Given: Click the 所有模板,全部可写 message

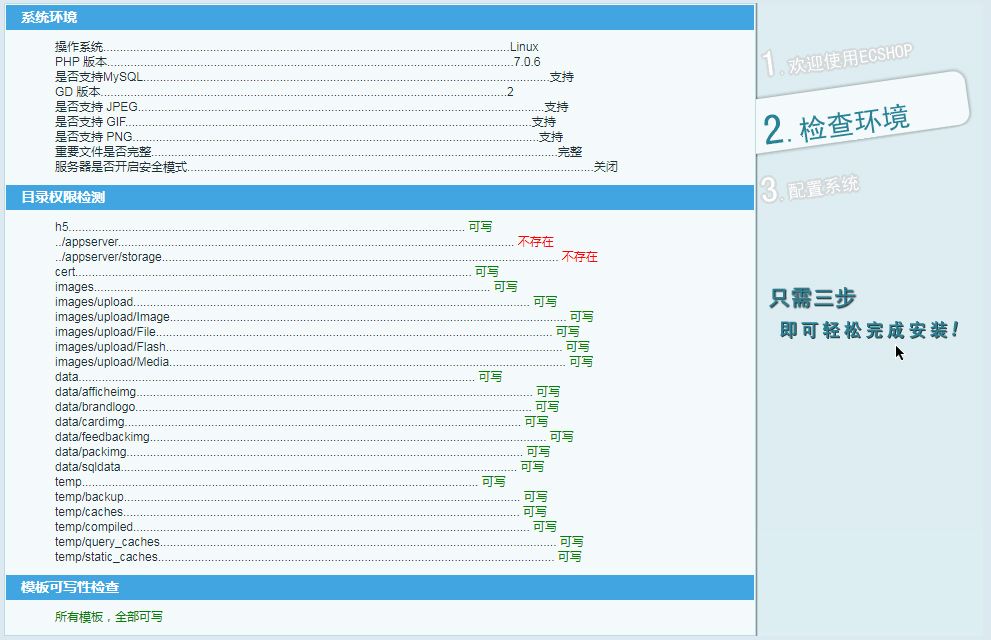Looking at the screenshot, I should [x=109, y=617].
